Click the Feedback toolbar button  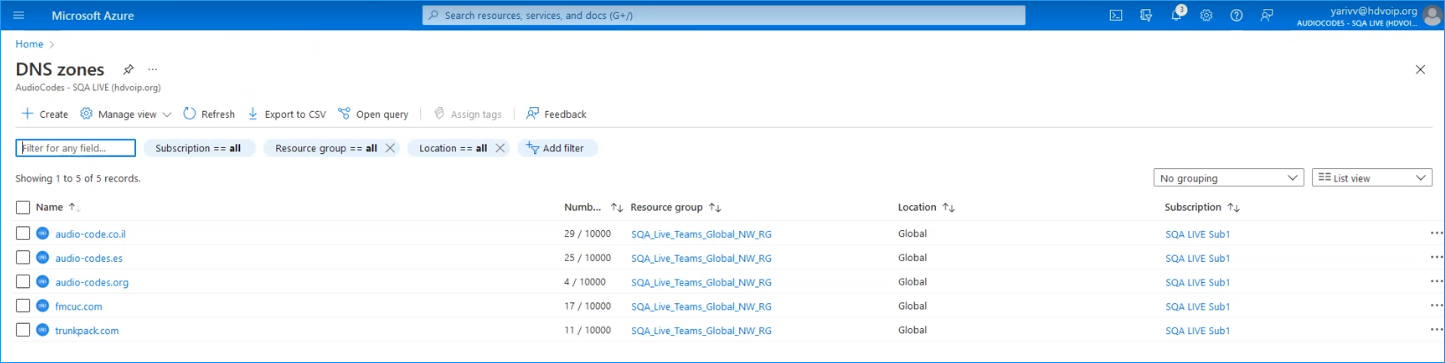point(556,114)
